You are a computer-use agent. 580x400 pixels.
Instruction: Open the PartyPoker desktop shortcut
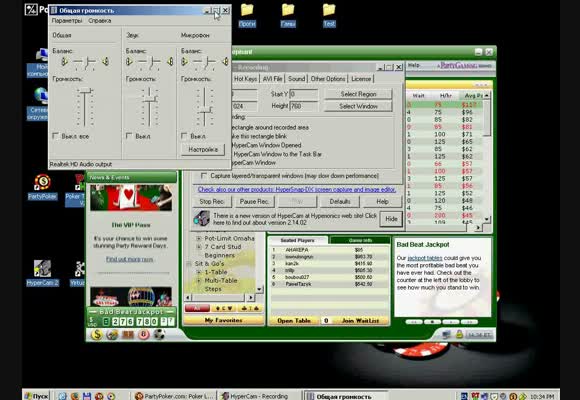43,187
